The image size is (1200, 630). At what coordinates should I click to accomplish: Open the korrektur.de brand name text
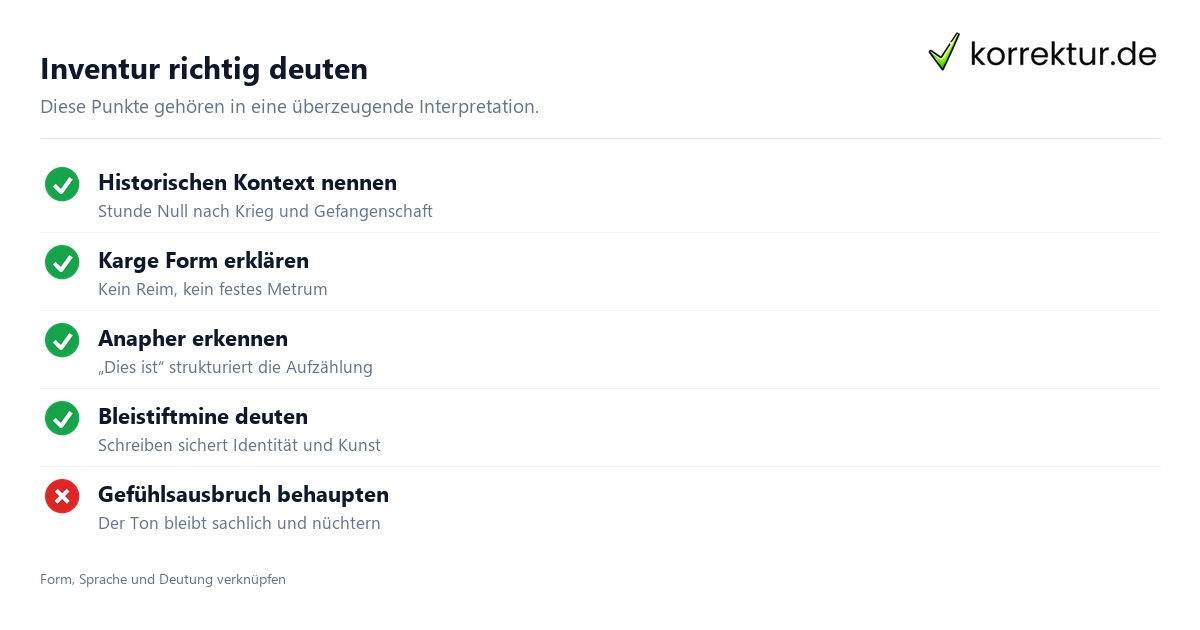click(x=1063, y=54)
